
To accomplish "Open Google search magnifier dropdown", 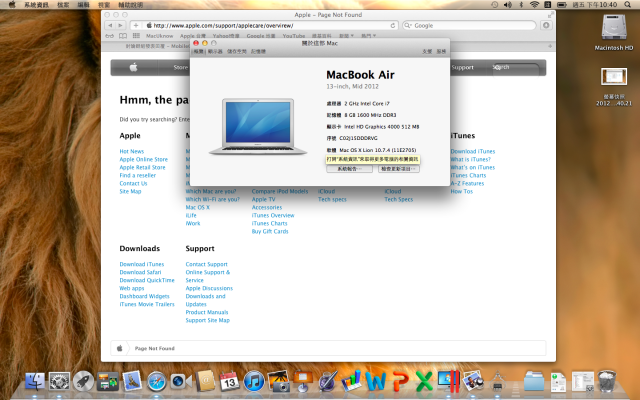I will (x=408, y=25).
